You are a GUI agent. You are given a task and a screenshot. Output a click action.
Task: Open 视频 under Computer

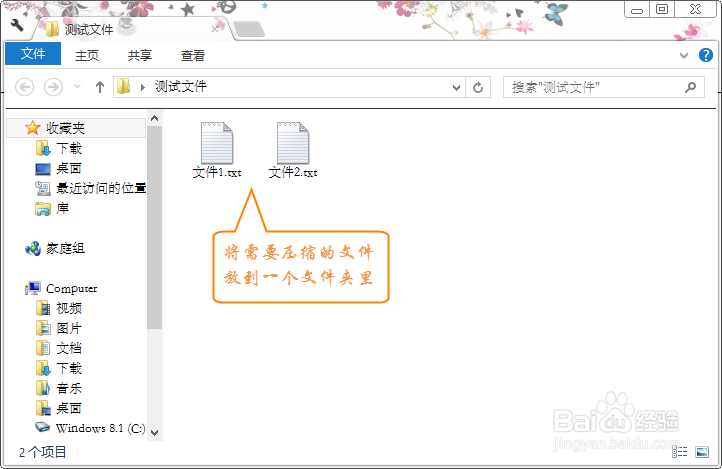coord(69,308)
